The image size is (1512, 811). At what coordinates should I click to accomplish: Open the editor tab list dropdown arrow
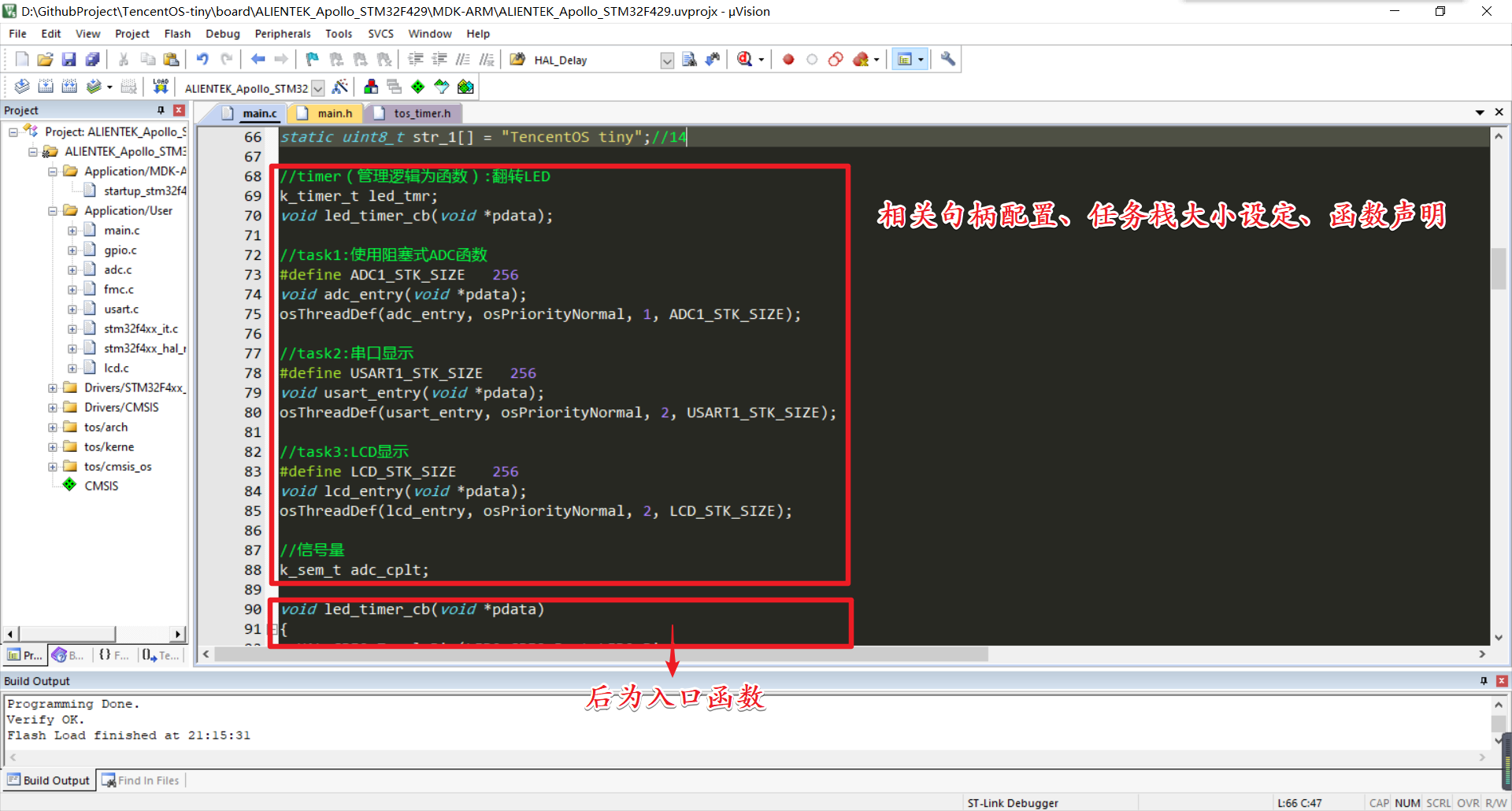(x=1480, y=113)
